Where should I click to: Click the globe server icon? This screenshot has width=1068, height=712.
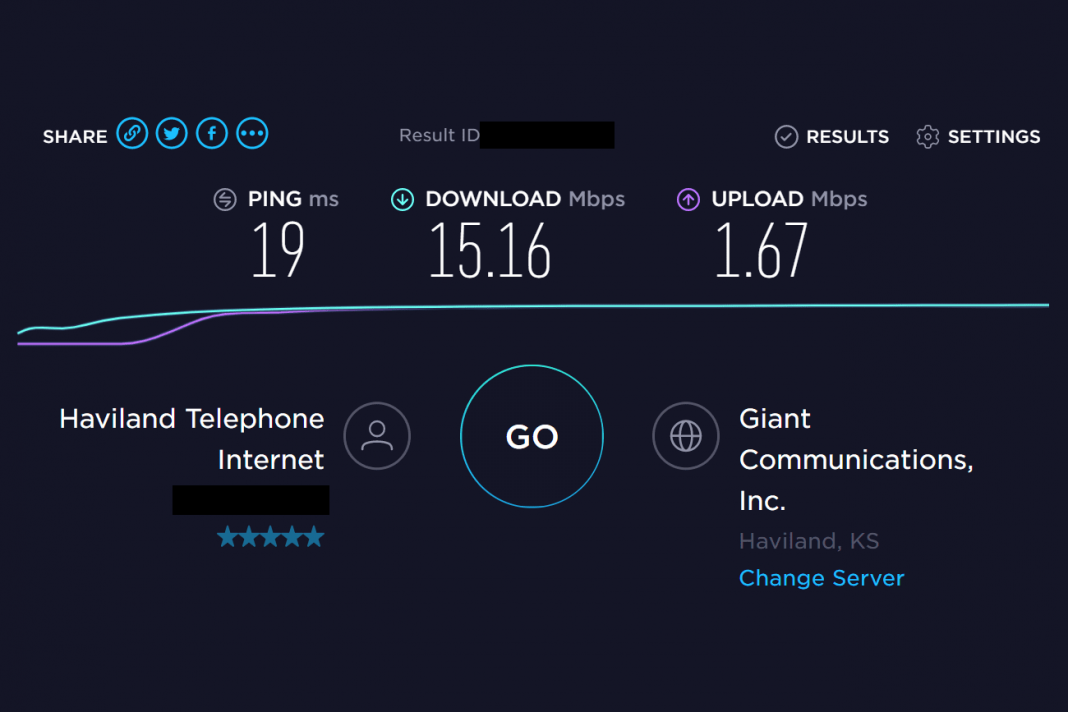coord(685,436)
